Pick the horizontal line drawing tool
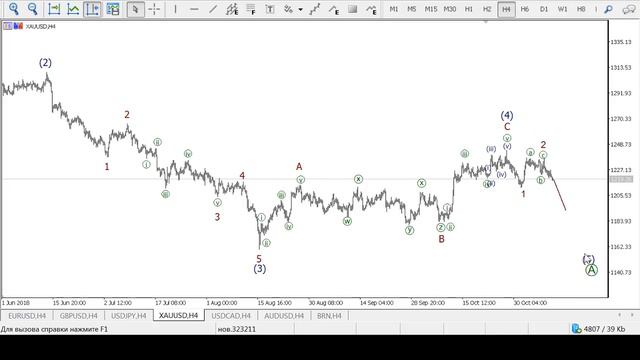Image resolution: width=640 pixels, height=360 pixels. coord(194,9)
